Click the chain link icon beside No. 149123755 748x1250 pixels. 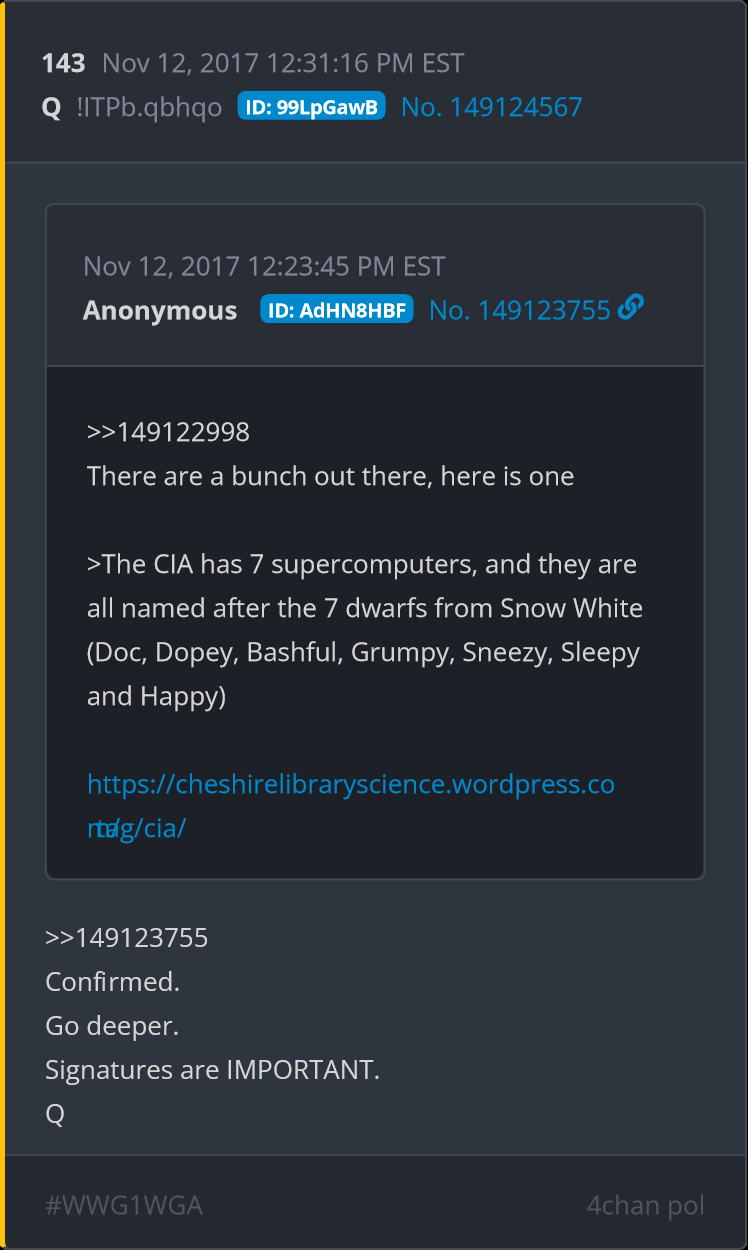(x=630, y=308)
